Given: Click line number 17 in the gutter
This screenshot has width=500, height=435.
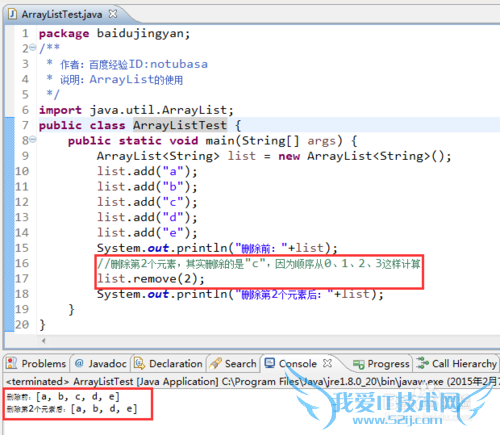Looking at the screenshot, I should 22,278.
